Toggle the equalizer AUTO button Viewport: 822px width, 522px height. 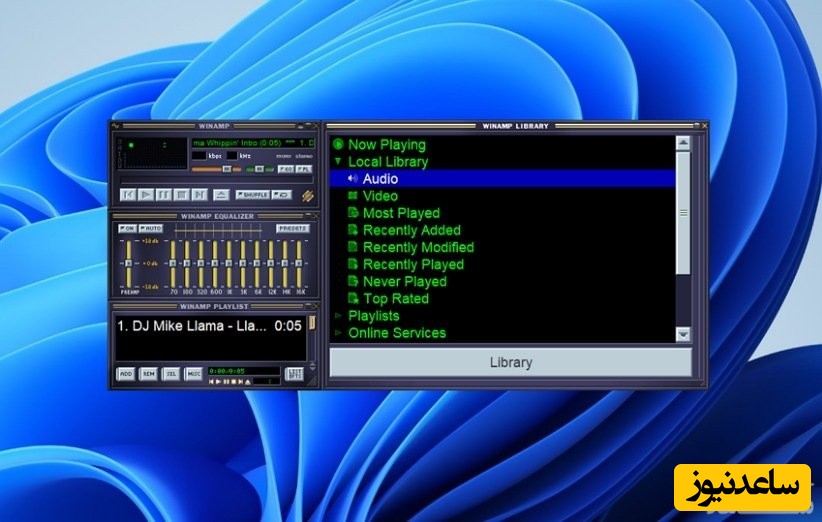[x=150, y=229]
